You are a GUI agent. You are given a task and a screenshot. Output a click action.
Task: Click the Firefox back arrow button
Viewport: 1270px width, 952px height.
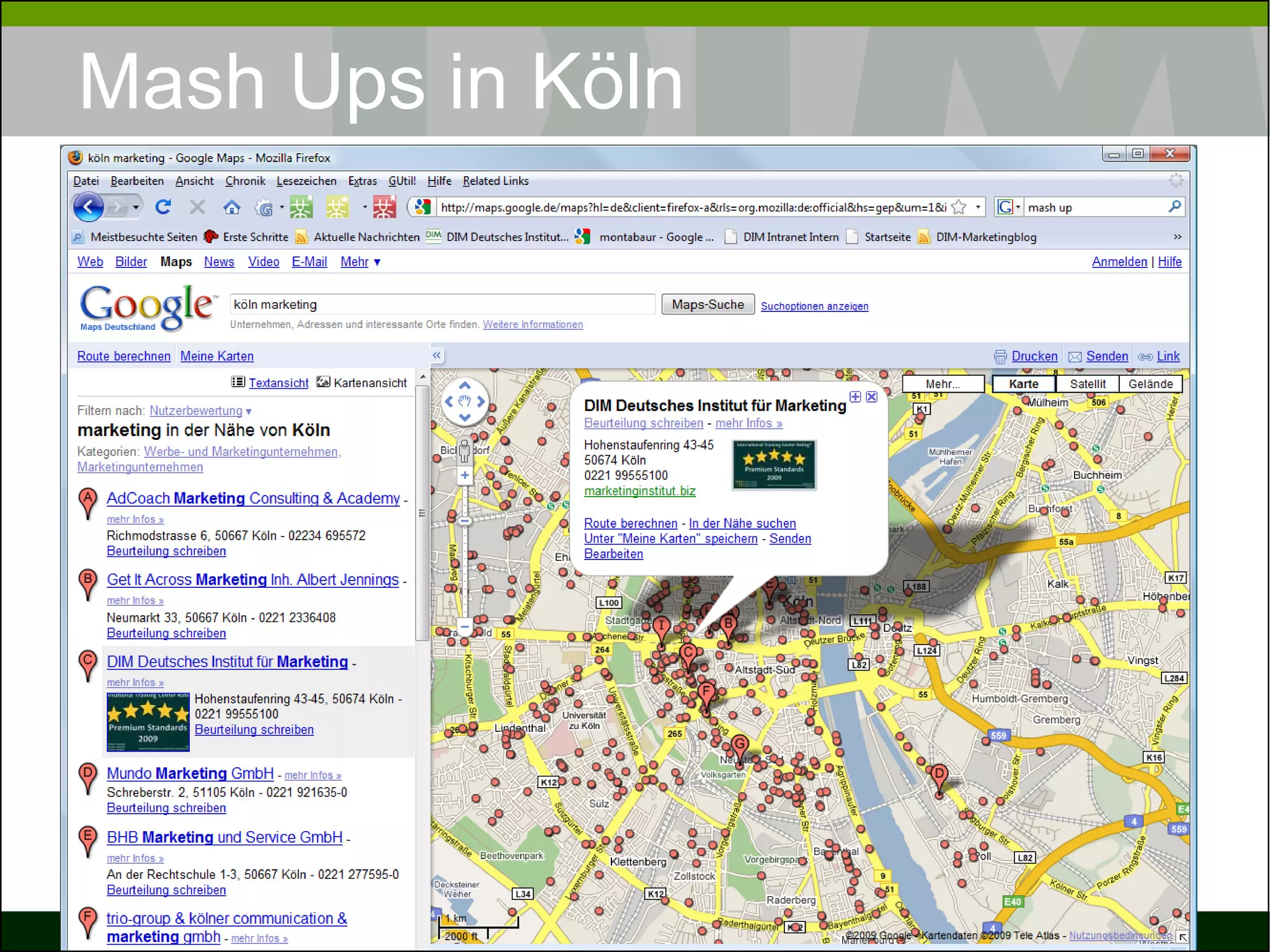click(x=89, y=207)
